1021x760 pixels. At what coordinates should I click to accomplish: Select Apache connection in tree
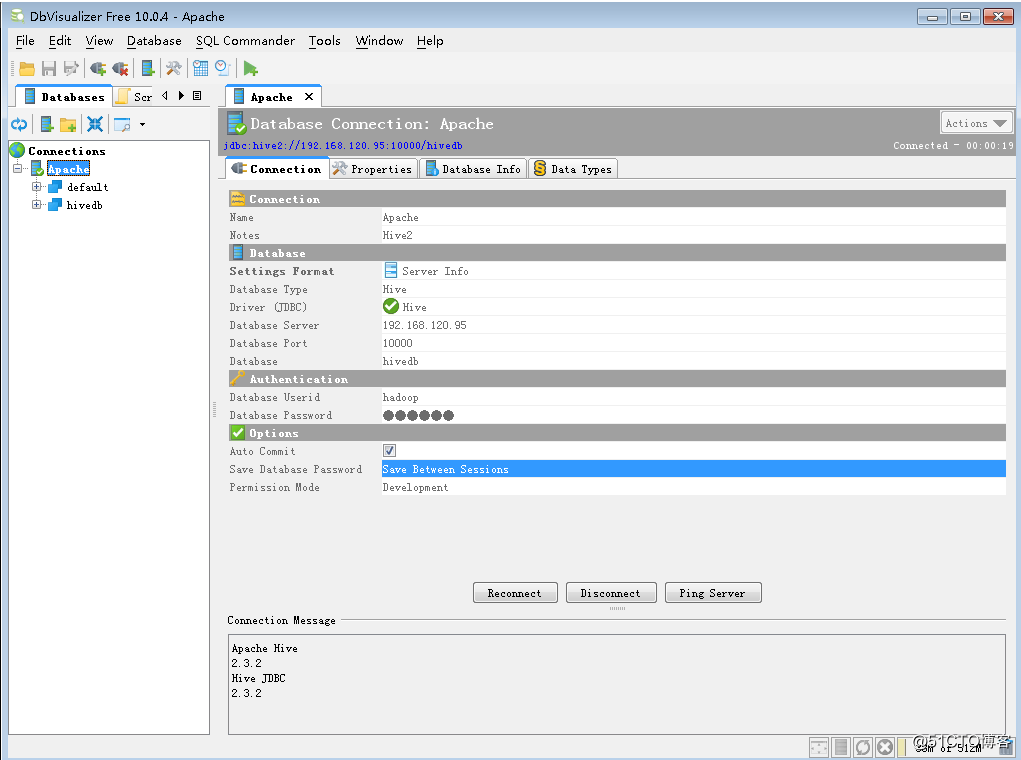tap(68, 169)
